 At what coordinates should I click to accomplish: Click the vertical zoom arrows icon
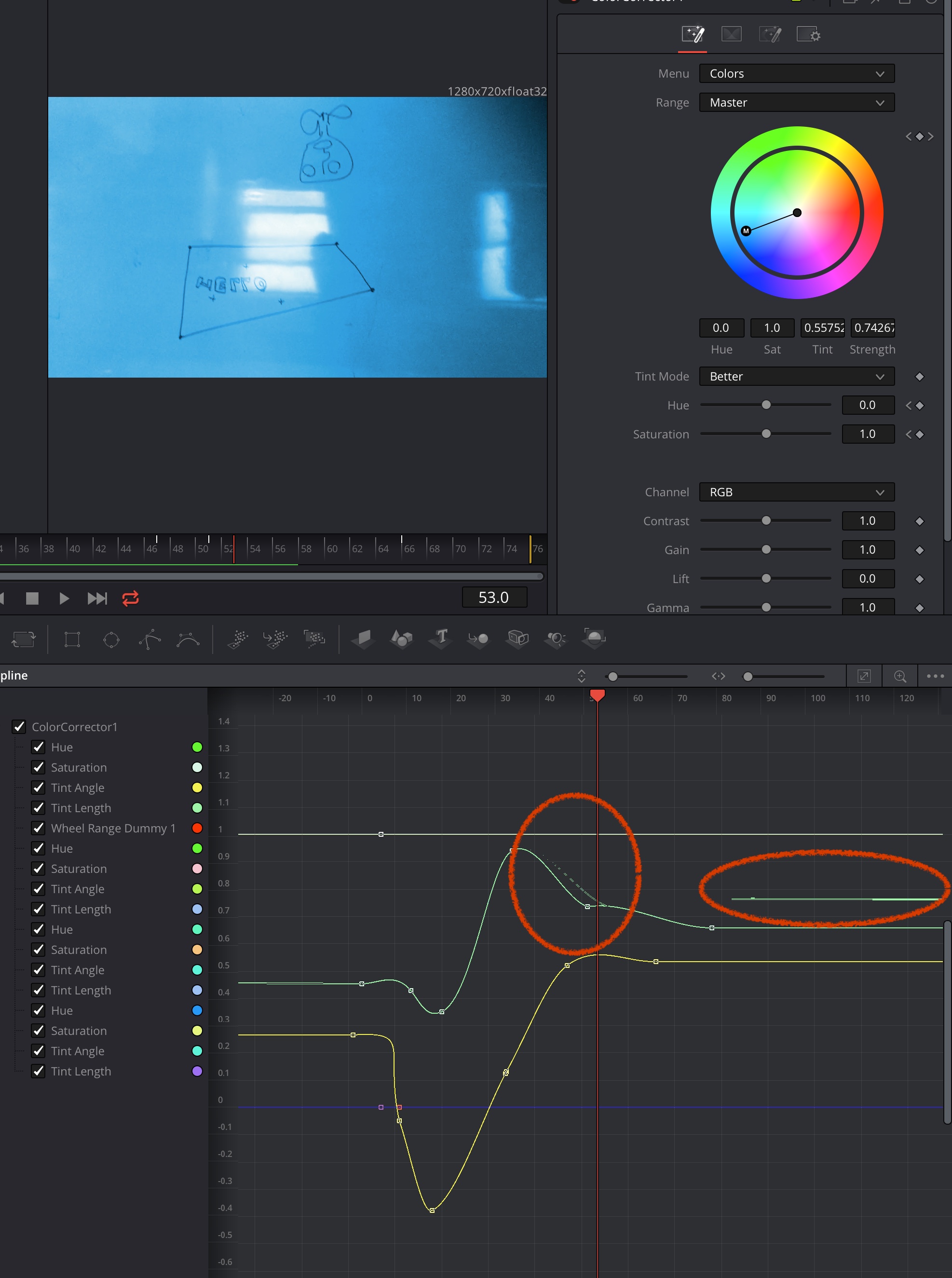[x=582, y=676]
